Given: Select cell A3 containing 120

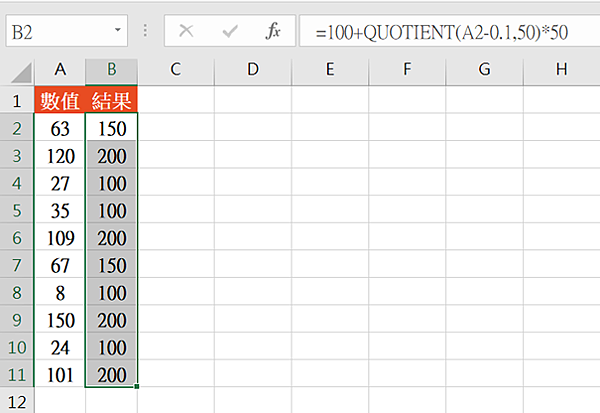Looking at the screenshot, I should coord(60,155).
